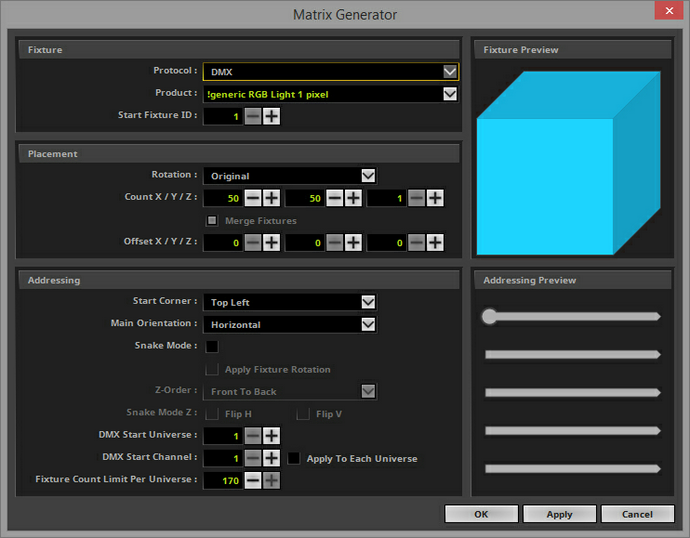
Task: Increase Count Z with plus button
Action: tap(435, 198)
